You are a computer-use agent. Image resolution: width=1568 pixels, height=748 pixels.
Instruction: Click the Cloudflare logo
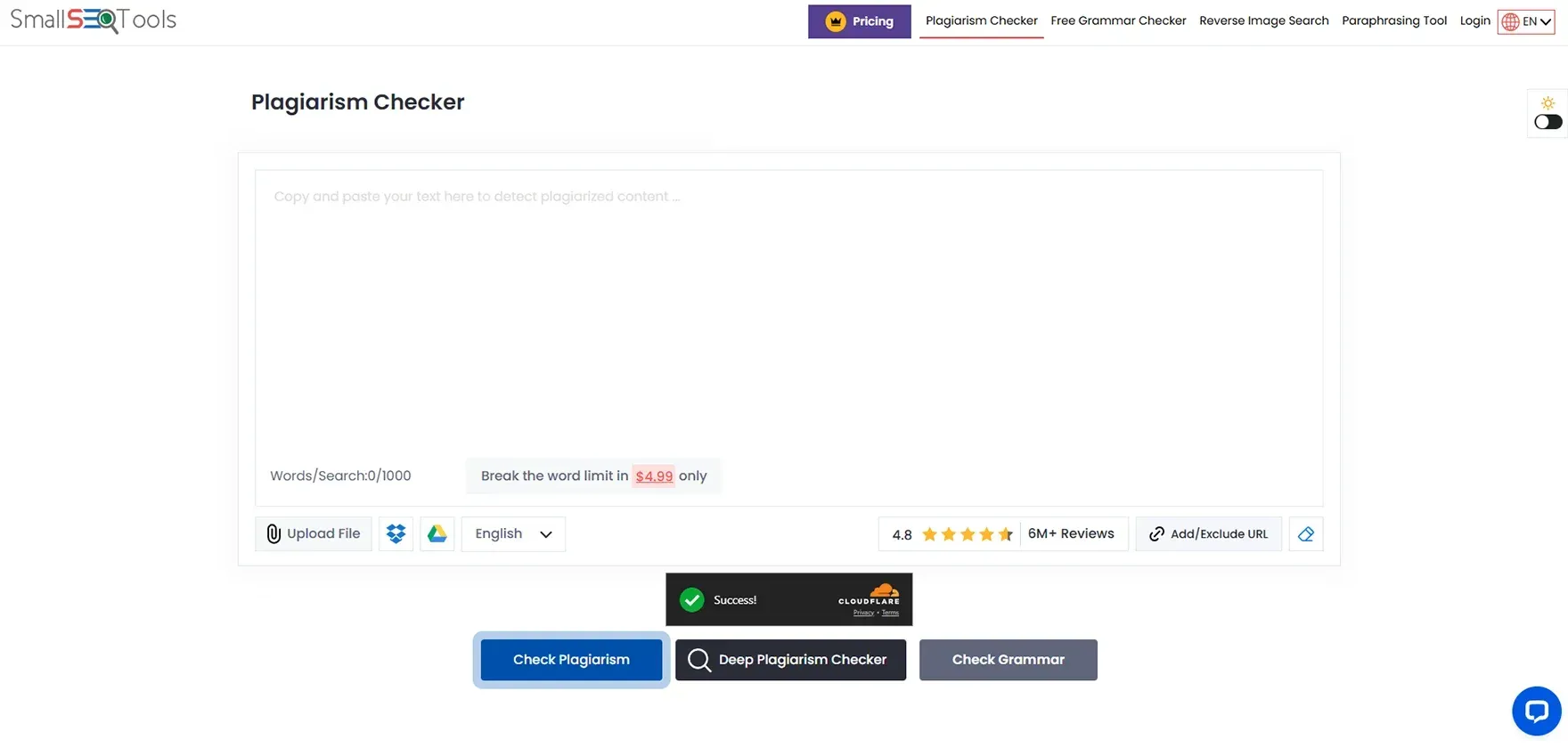point(870,595)
